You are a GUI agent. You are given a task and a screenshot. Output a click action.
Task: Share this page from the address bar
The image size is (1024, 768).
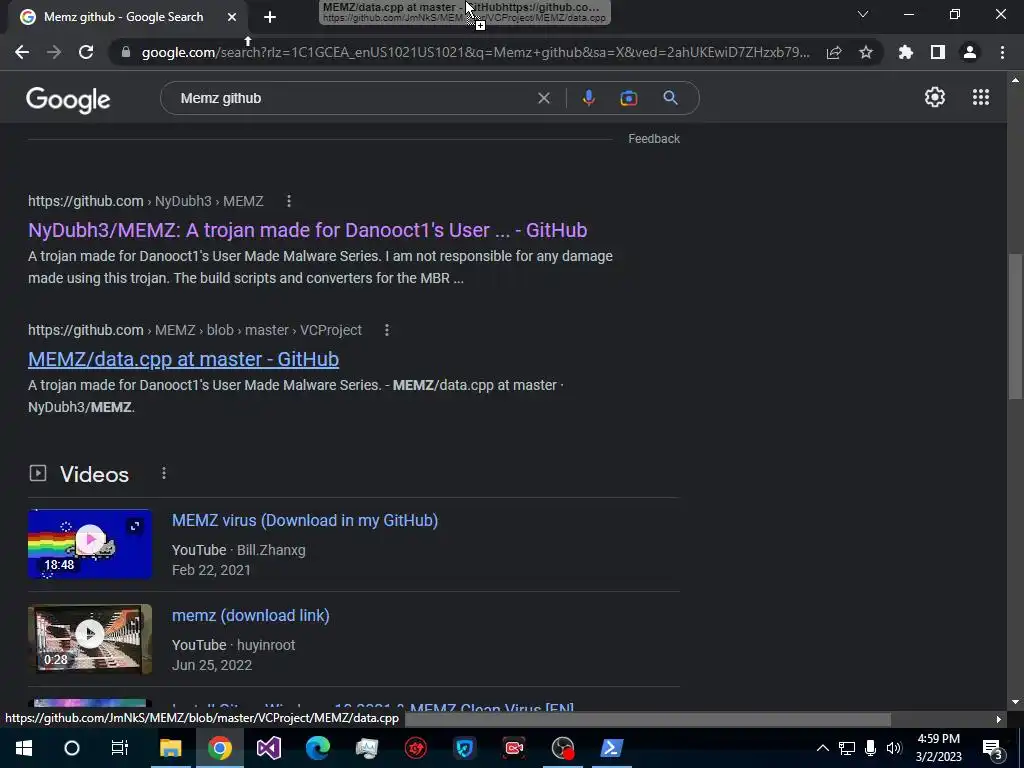pos(834,52)
